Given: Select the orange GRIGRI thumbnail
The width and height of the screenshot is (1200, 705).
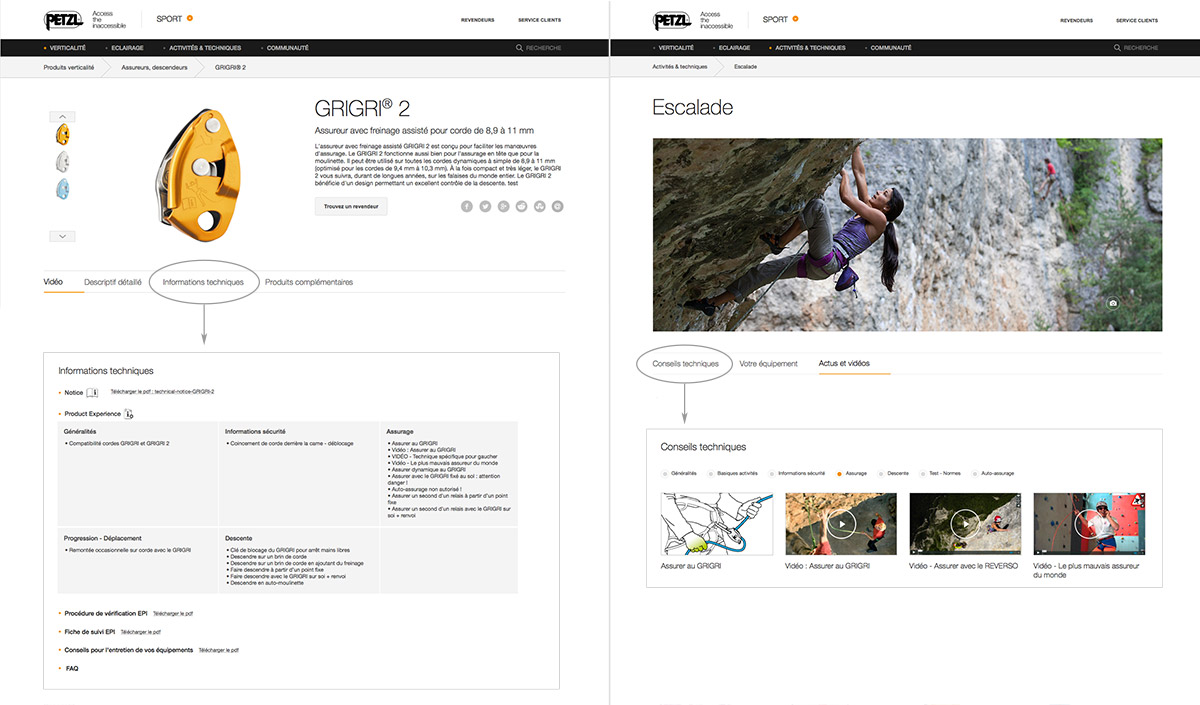Looking at the screenshot, I should coord(62,134).
